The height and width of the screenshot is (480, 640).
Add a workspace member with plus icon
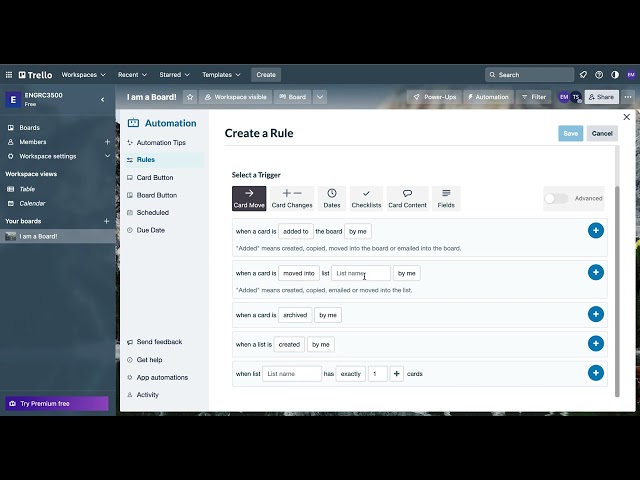107,142
